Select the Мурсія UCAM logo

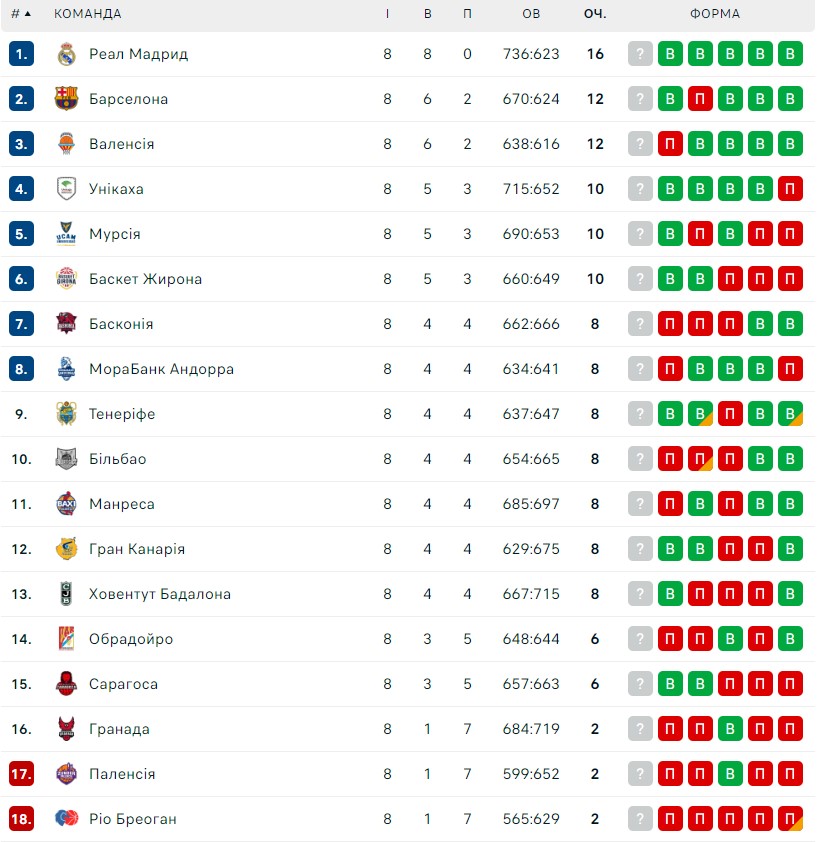(66, 234)
